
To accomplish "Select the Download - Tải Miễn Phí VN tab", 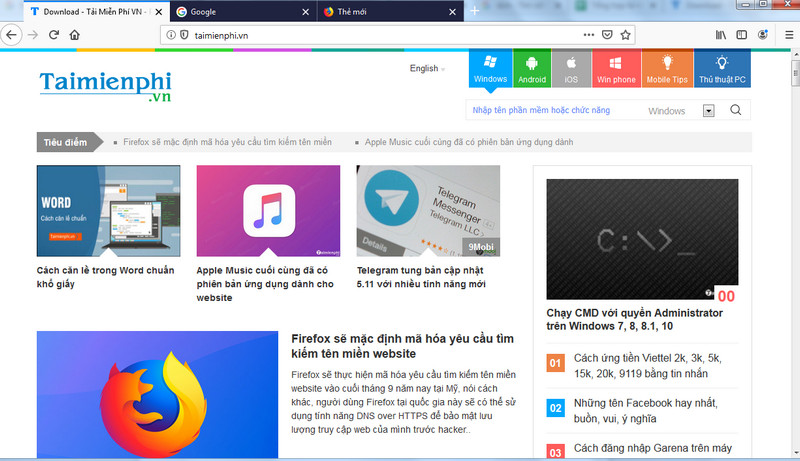I will (96, 11).
